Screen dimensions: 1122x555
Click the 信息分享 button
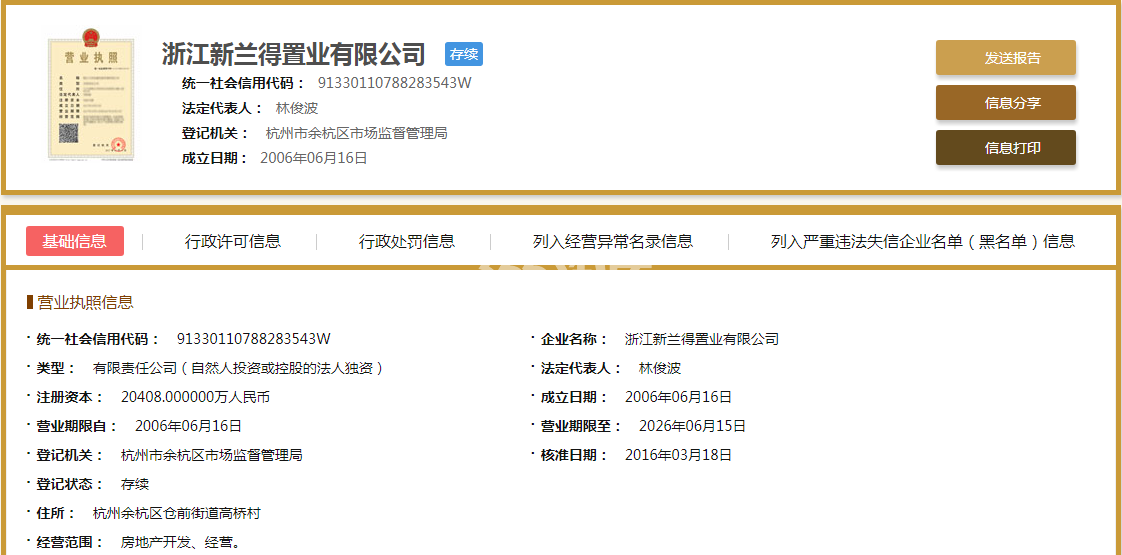pos(1005,103)
